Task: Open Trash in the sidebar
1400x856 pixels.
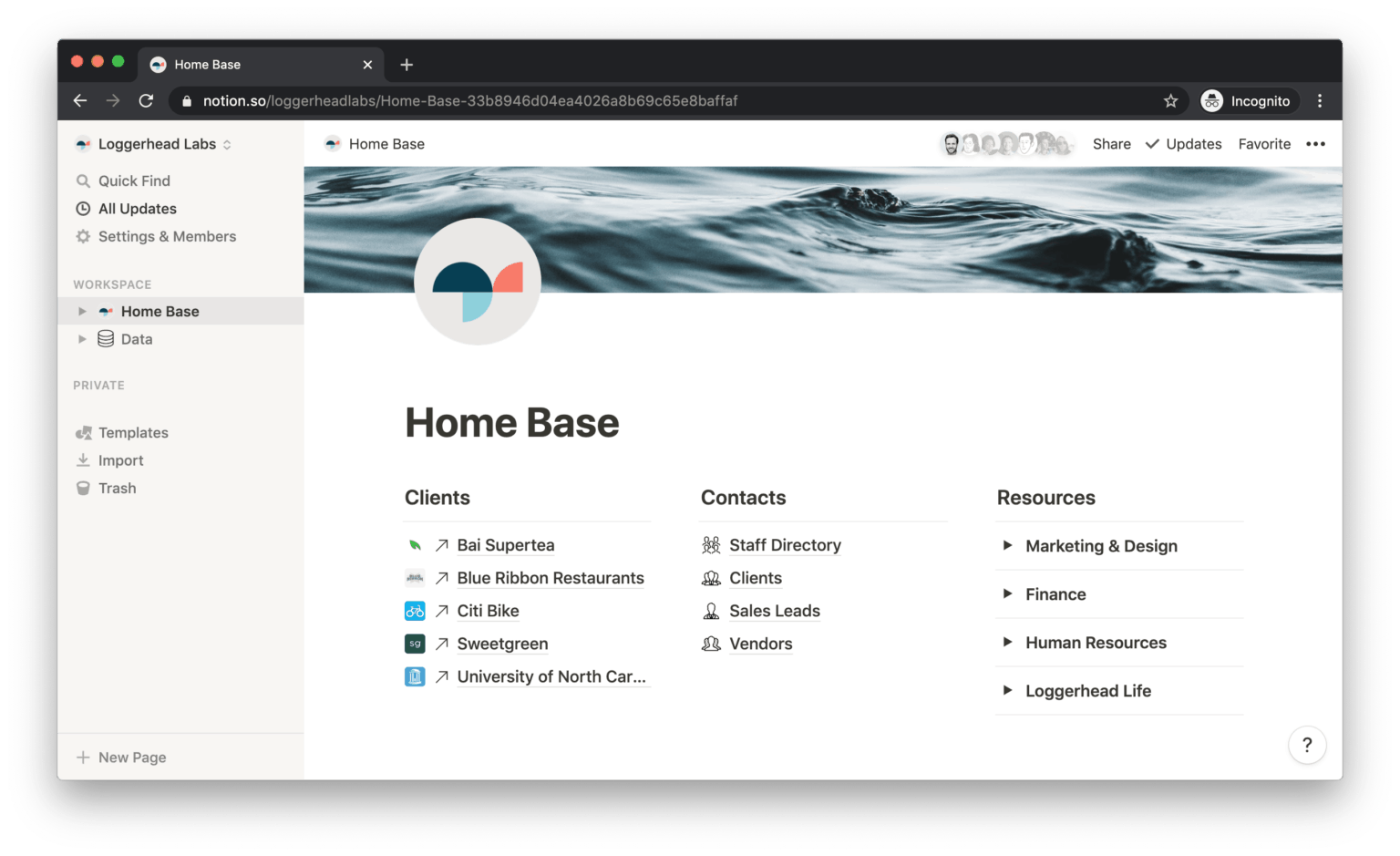Action: [x=117, y=489]
